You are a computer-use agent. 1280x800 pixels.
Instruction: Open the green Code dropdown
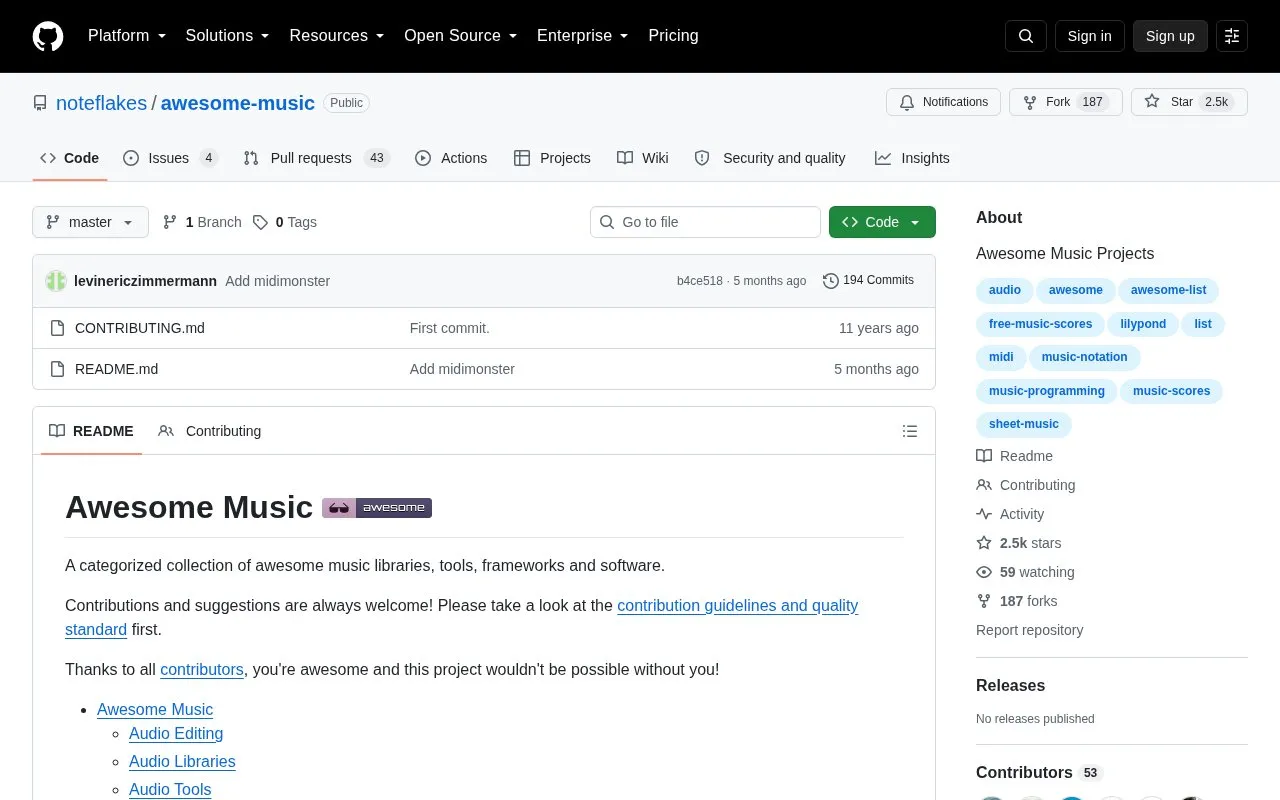(882, 222)
